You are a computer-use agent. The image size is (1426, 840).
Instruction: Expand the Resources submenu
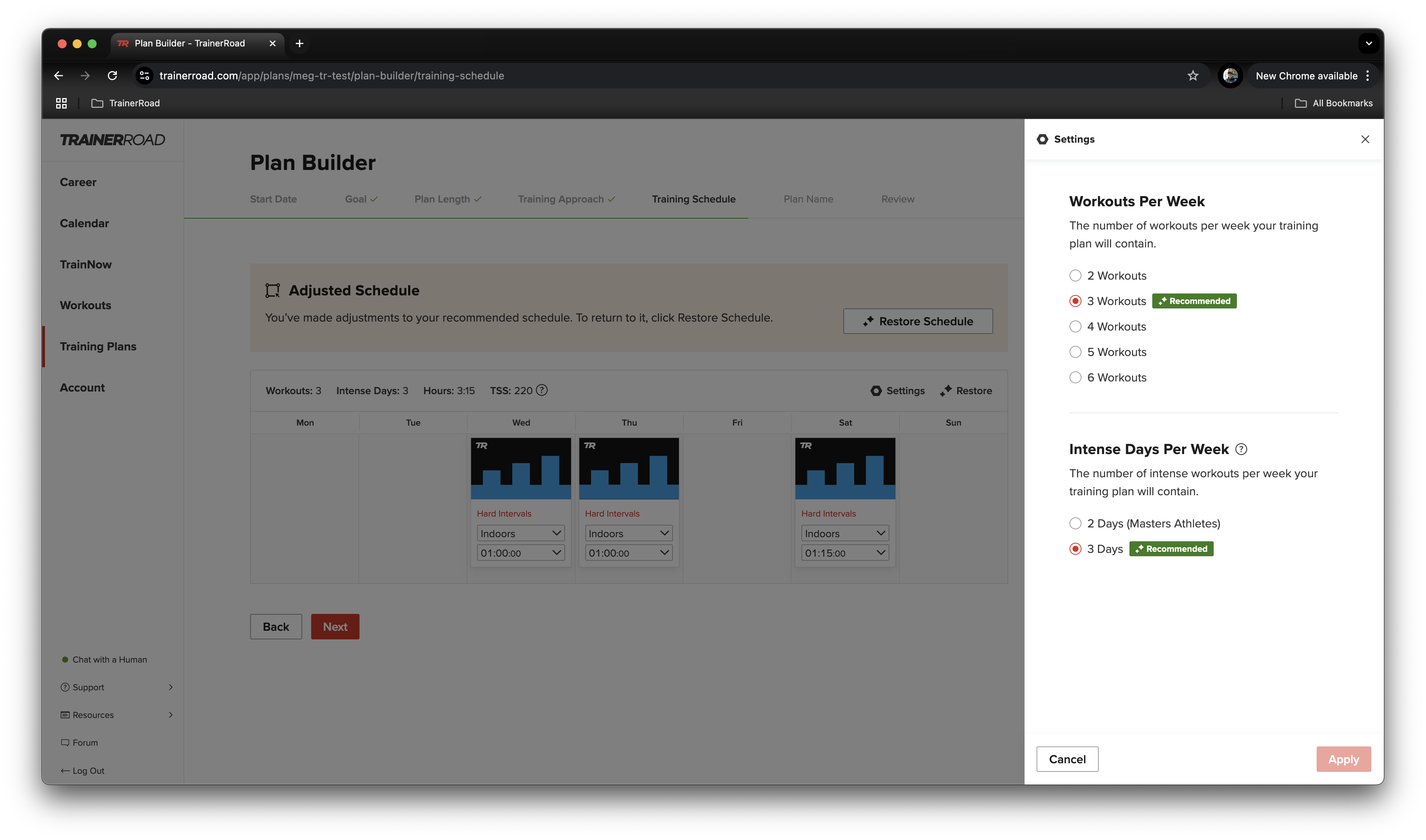(116, 715)
